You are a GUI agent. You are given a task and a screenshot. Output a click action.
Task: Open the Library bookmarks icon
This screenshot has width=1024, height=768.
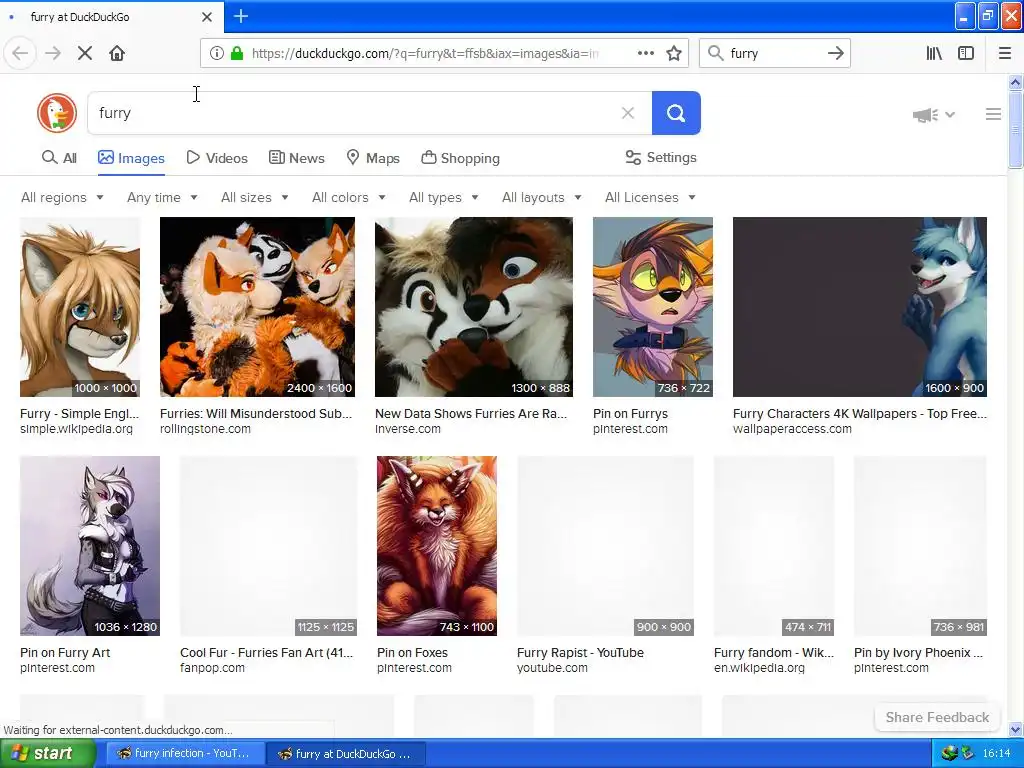point(934,53)
